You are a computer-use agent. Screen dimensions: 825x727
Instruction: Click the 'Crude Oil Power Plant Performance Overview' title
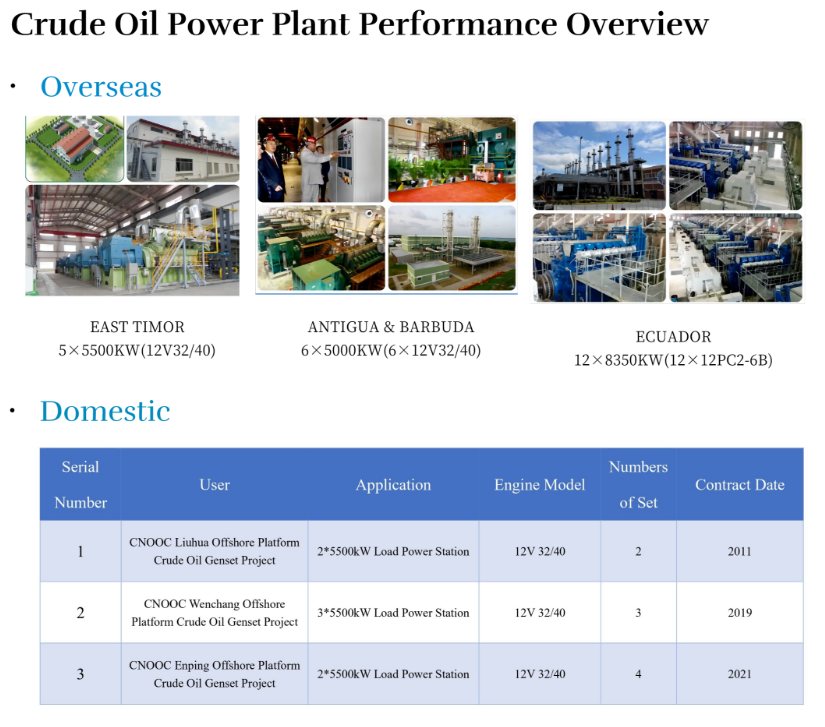[x=360, y=24]
